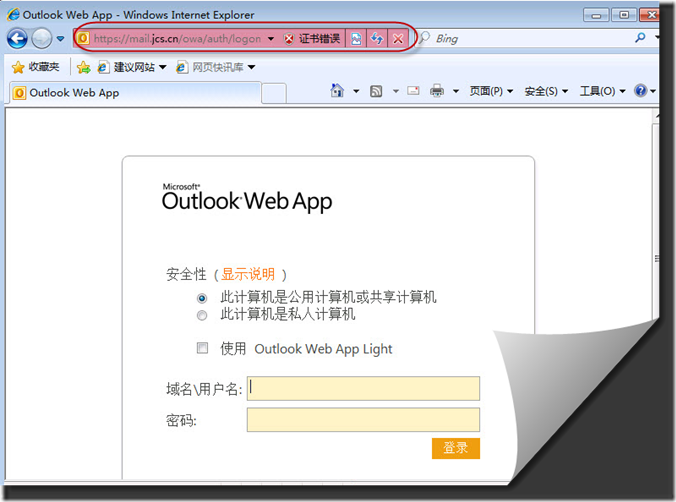Click the browser Back arrow button
Viewport: 676px width, 502px height.
click(17, 39)
